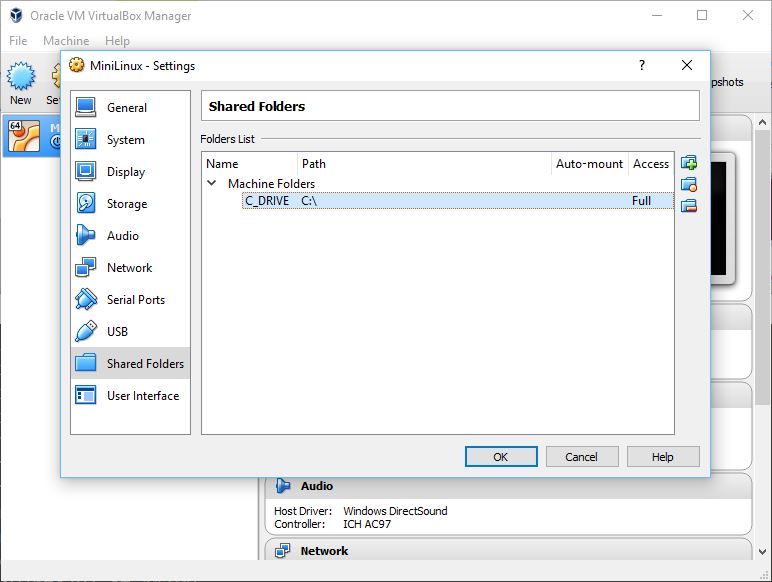Open Display settings category

pyautogui.click(x=130, y=171)
